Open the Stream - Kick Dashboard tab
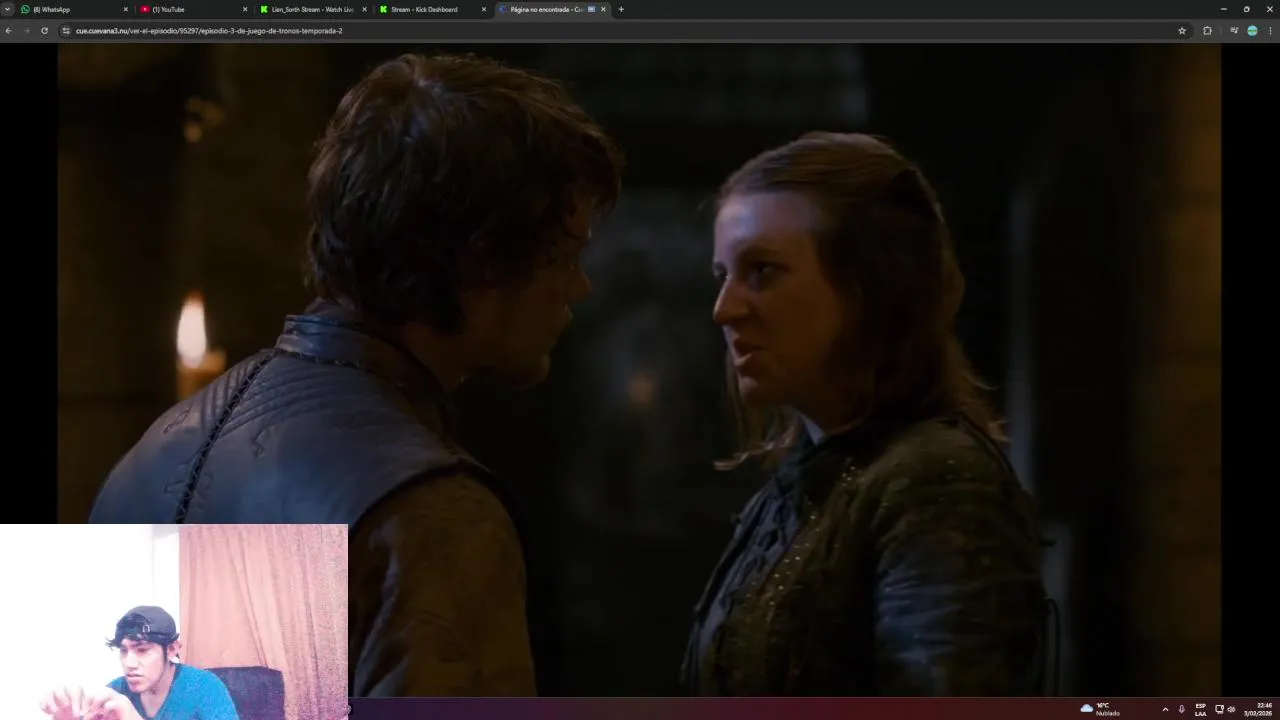The width and height of the screenshot is (1280, 720). click(432, 9)
